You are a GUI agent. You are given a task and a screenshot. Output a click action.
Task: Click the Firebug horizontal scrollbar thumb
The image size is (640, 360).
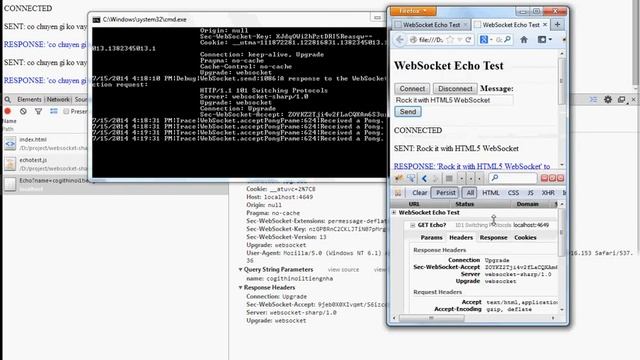[x=431, y=318]
